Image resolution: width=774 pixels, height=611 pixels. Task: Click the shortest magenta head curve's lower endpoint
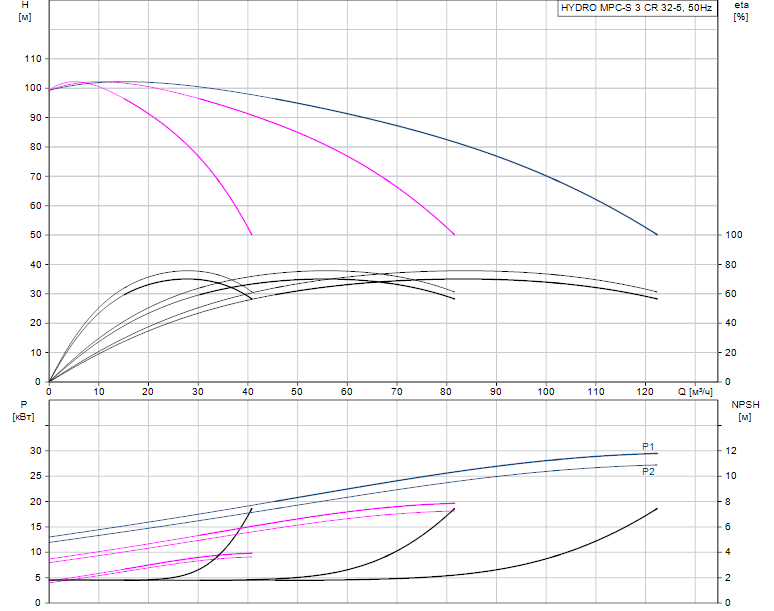click(251, 234)
